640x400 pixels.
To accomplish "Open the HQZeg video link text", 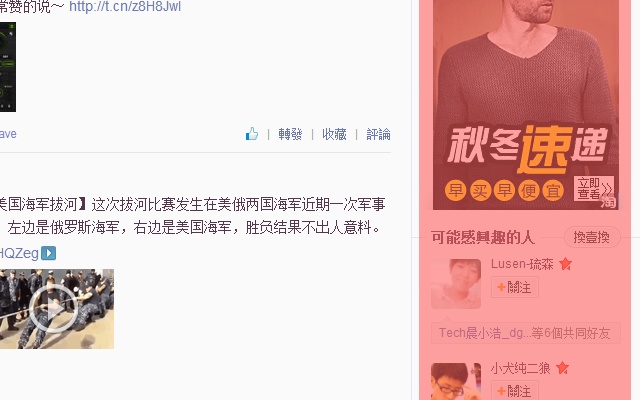I will 19,253.
